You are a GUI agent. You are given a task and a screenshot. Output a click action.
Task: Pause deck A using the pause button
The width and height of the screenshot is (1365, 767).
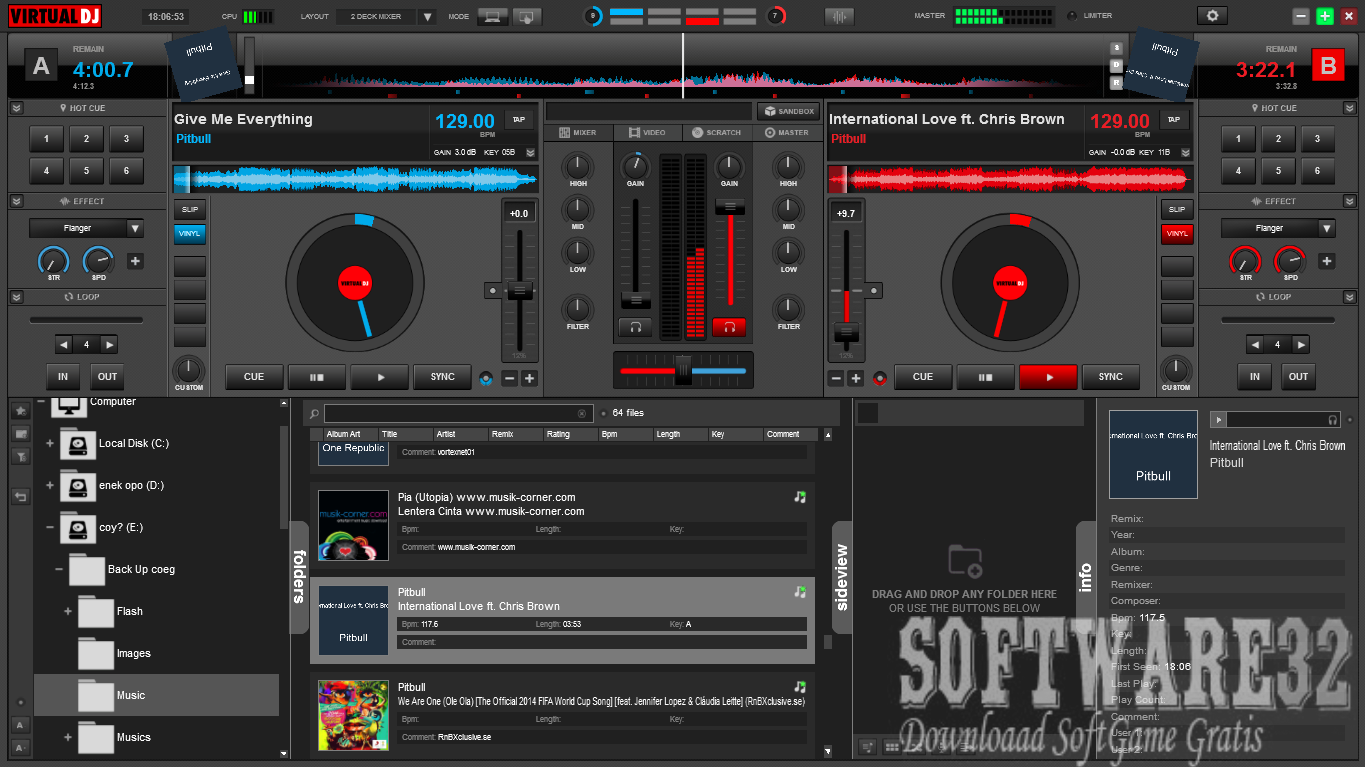(317, 377)
